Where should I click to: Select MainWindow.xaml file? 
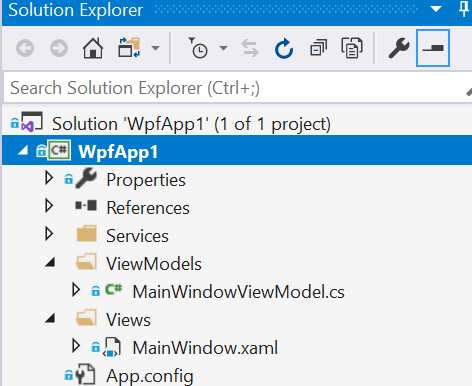pos(205,348)
